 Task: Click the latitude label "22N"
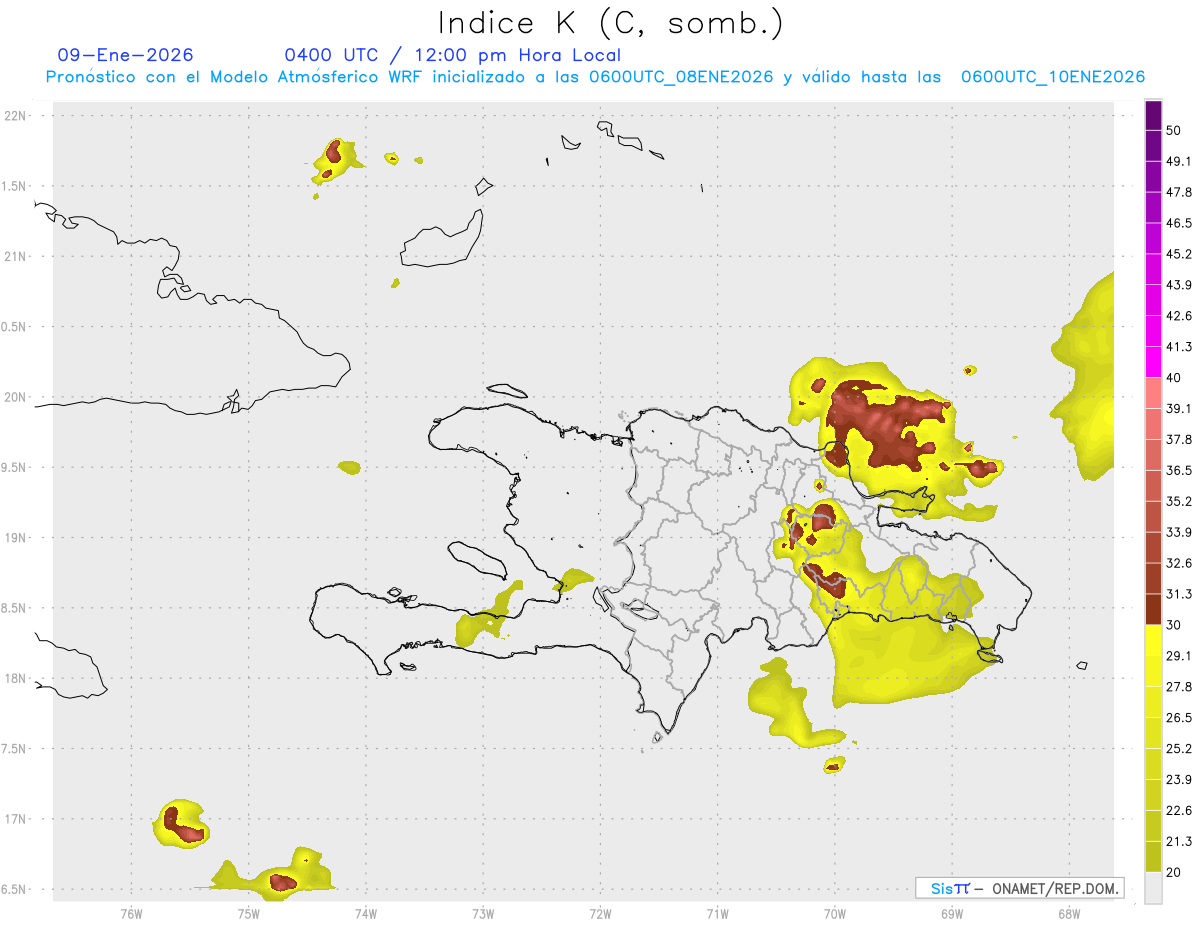pos(16,116)
